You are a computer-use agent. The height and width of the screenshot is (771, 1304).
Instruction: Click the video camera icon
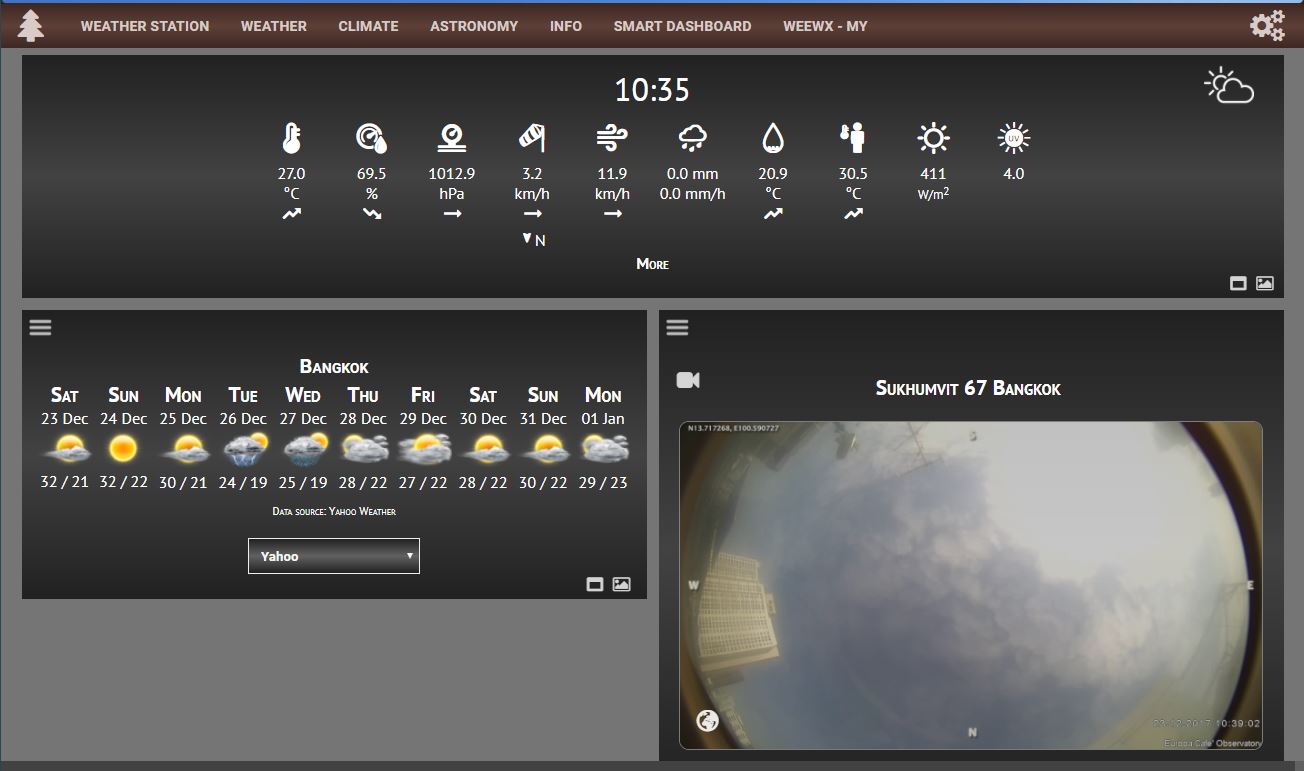[x=688, y=380]
